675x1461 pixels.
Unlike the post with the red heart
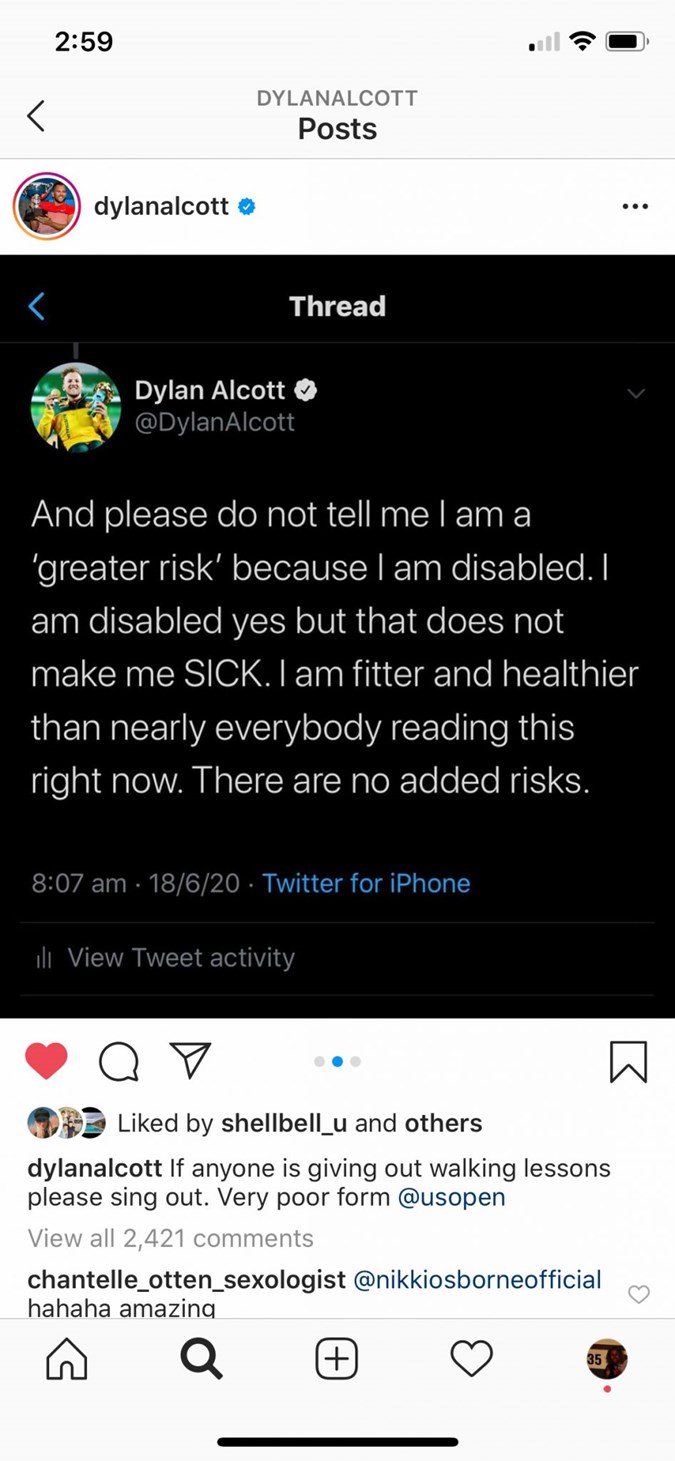(x=46, y=1061)
